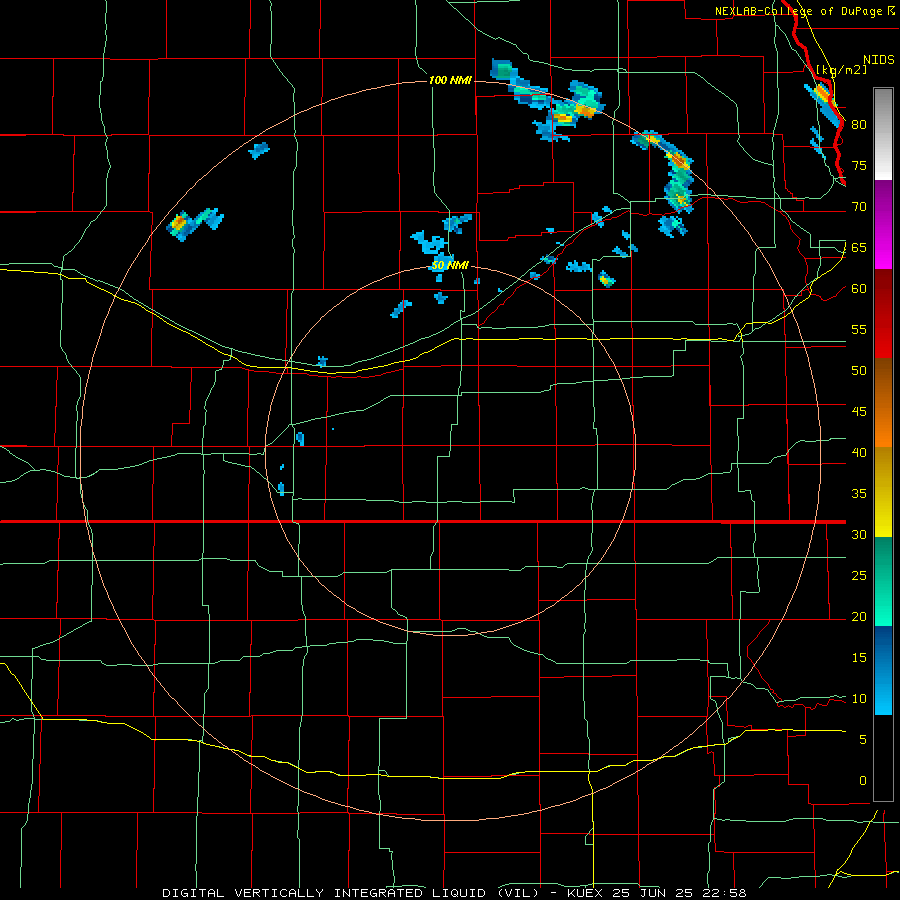Pick the green-teal segment of the color bar
Viewport: 900px width, 900px height.
883,581
